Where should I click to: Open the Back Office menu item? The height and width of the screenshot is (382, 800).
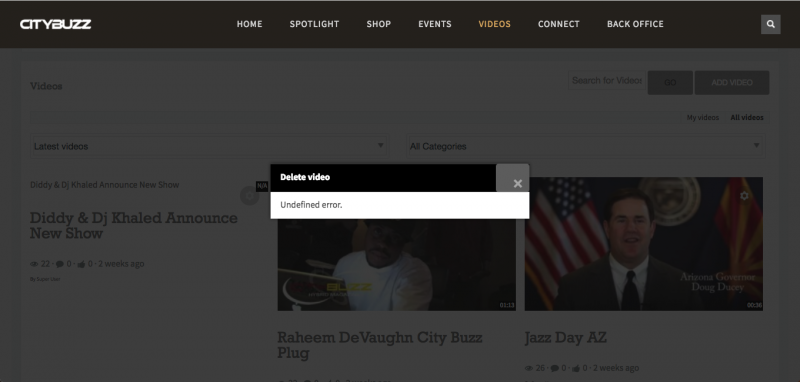635,24
